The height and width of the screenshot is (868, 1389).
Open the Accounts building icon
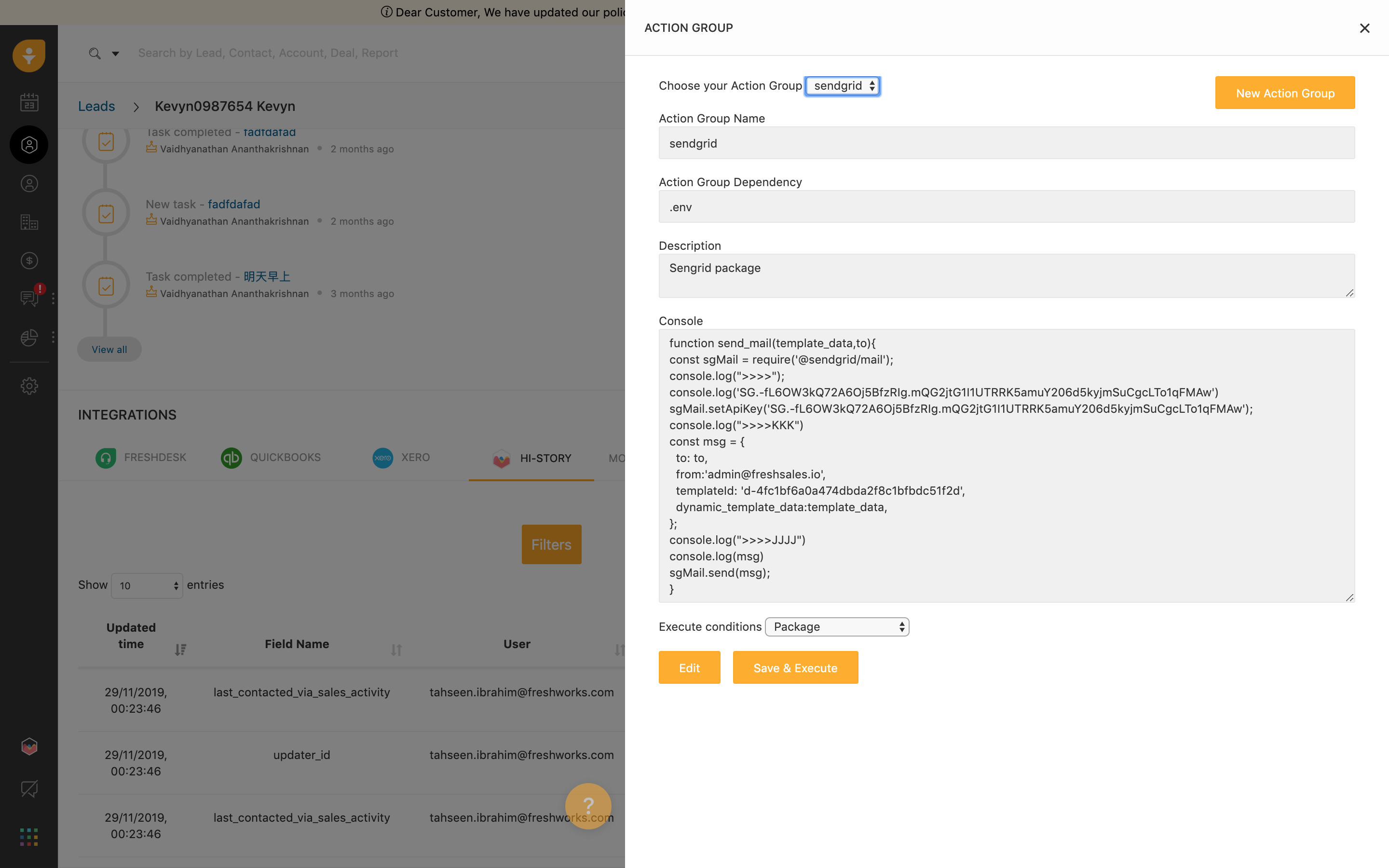[x=29, y=222]
